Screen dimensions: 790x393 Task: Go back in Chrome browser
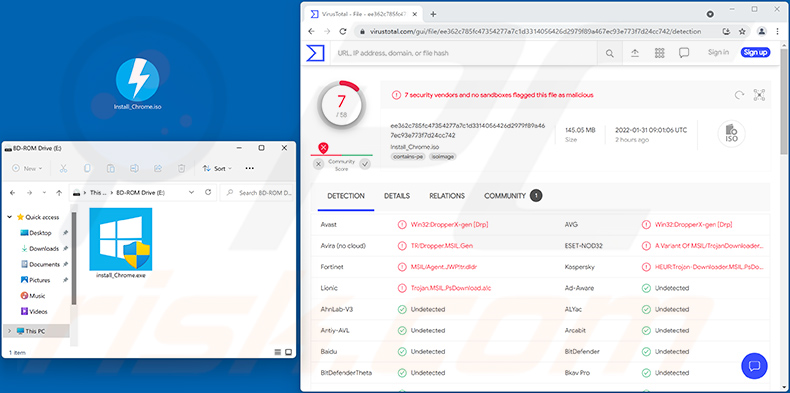click(x=311, y=31)
